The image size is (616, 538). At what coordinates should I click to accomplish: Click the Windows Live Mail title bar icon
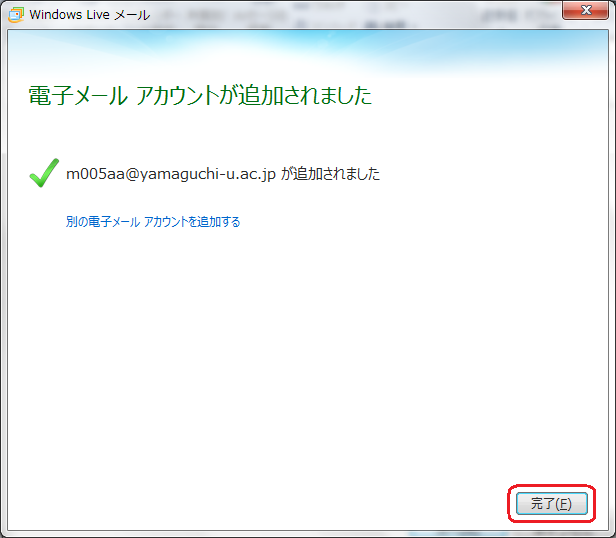point(16,15)
